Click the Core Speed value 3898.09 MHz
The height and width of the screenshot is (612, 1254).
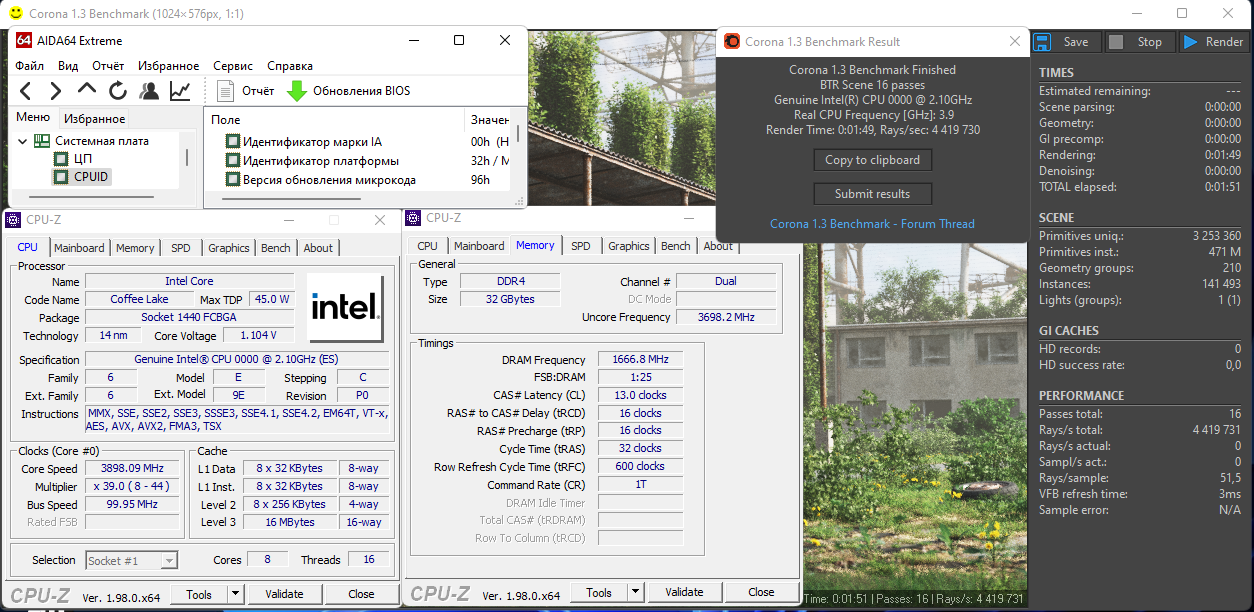[132, 468]
